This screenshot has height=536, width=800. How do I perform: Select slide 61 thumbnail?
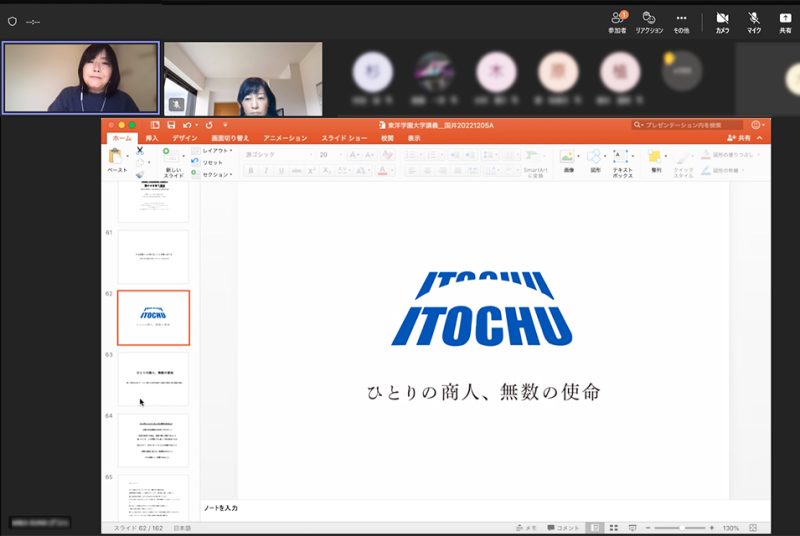pos(154,257)
